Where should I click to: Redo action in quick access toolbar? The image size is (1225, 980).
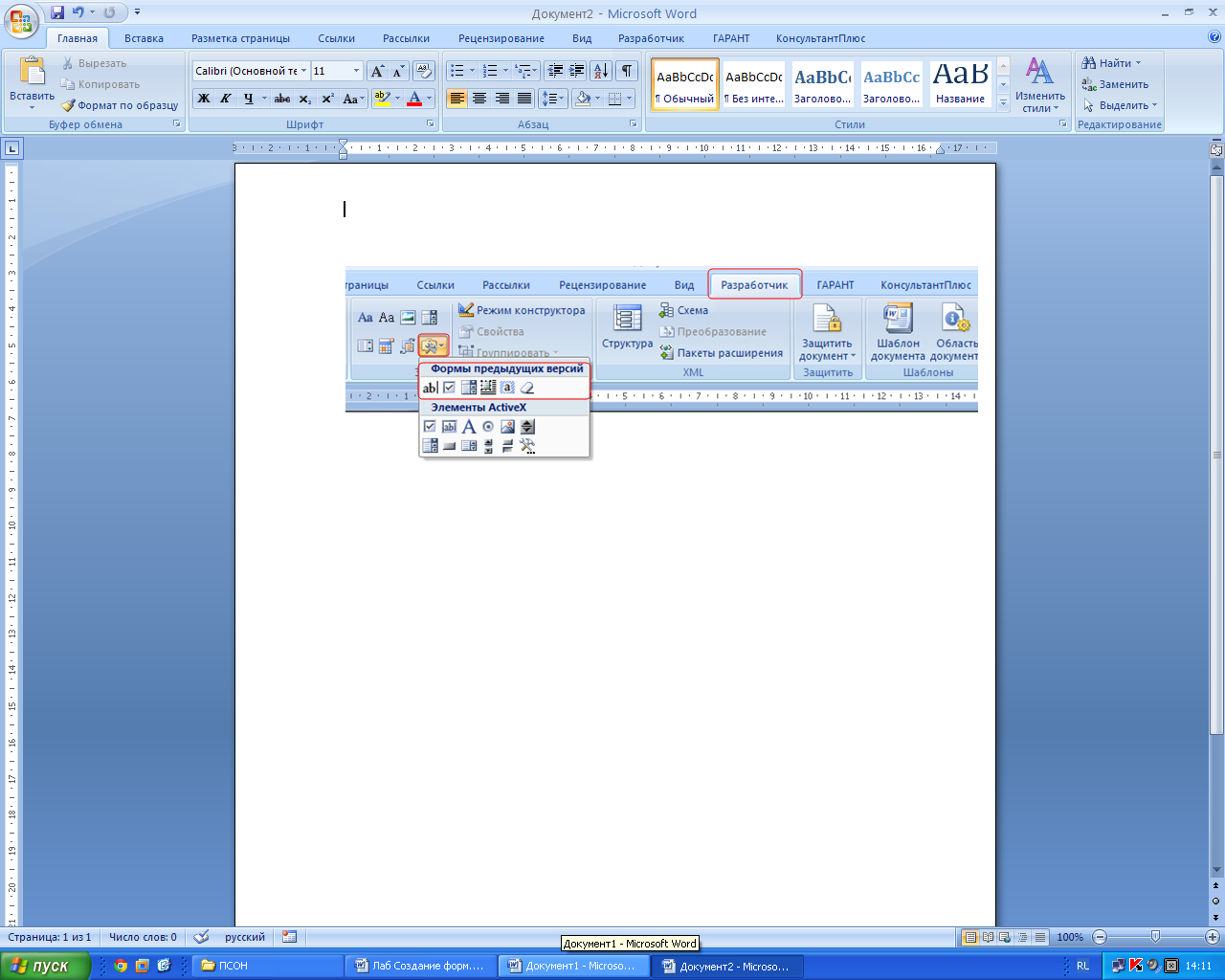click(x=110, y=12)
